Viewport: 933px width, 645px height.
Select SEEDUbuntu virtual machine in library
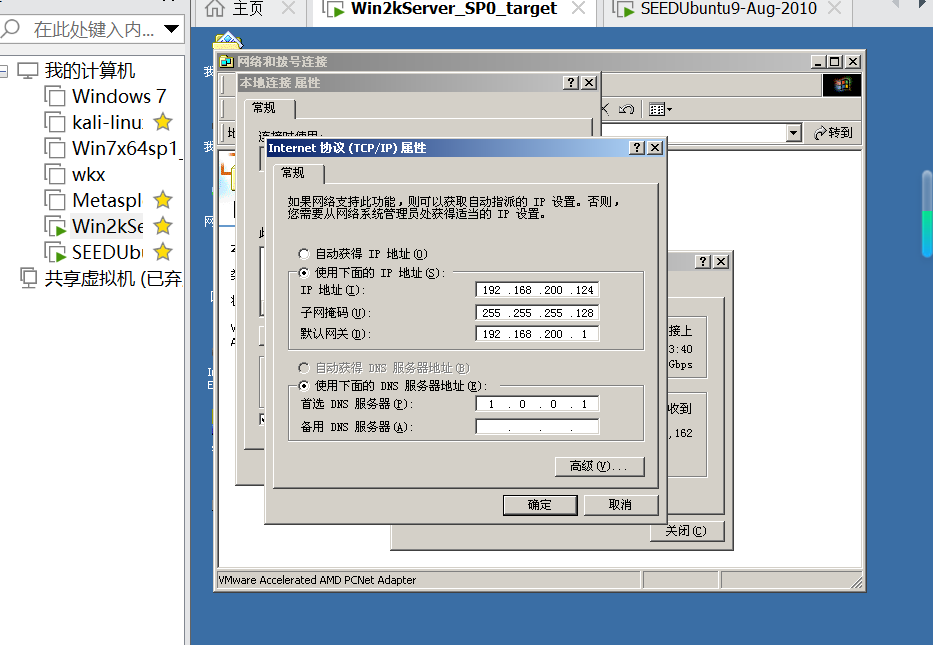[x=107, y=253]
